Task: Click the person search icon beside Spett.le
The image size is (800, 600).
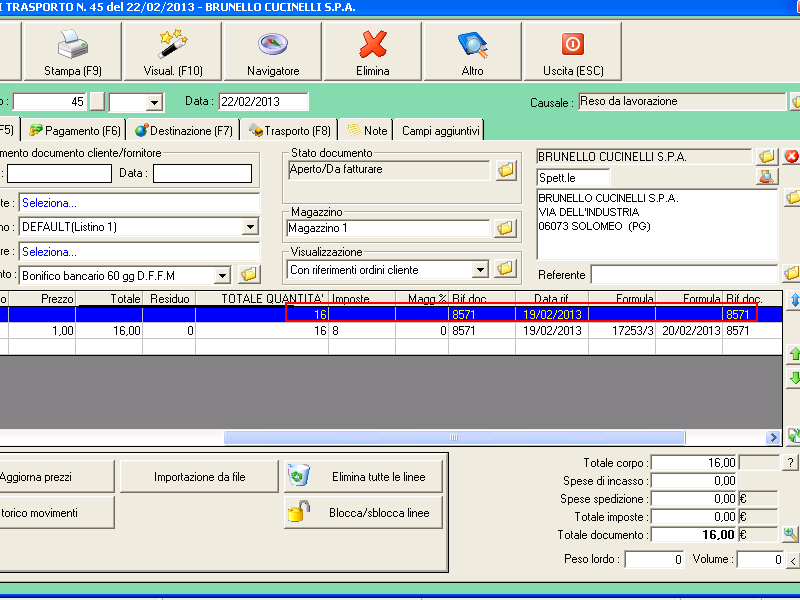Action: [767, 177]
